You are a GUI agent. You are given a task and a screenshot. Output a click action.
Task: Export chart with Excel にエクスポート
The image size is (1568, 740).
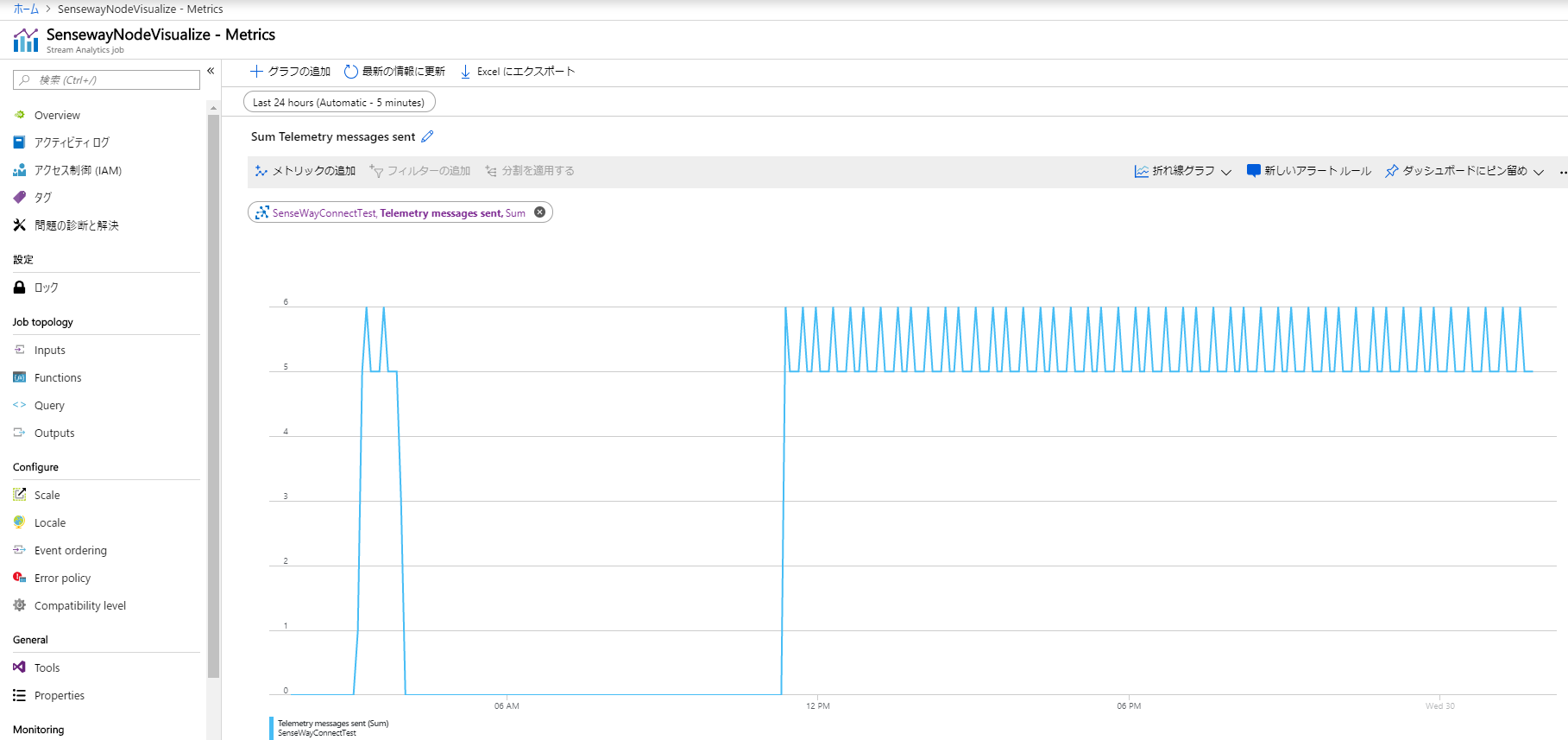517,72
